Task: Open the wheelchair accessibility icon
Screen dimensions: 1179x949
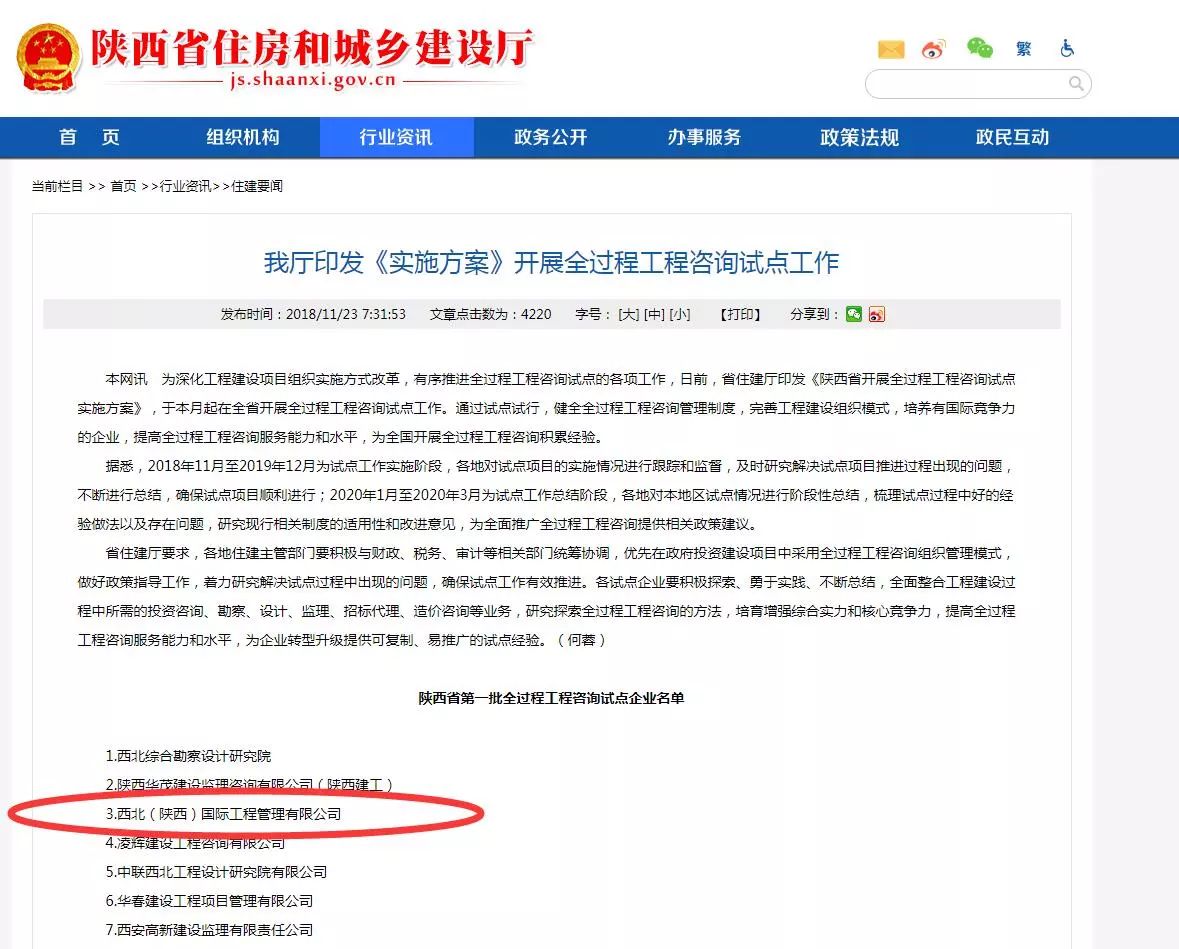Action: coord(1066,48)
